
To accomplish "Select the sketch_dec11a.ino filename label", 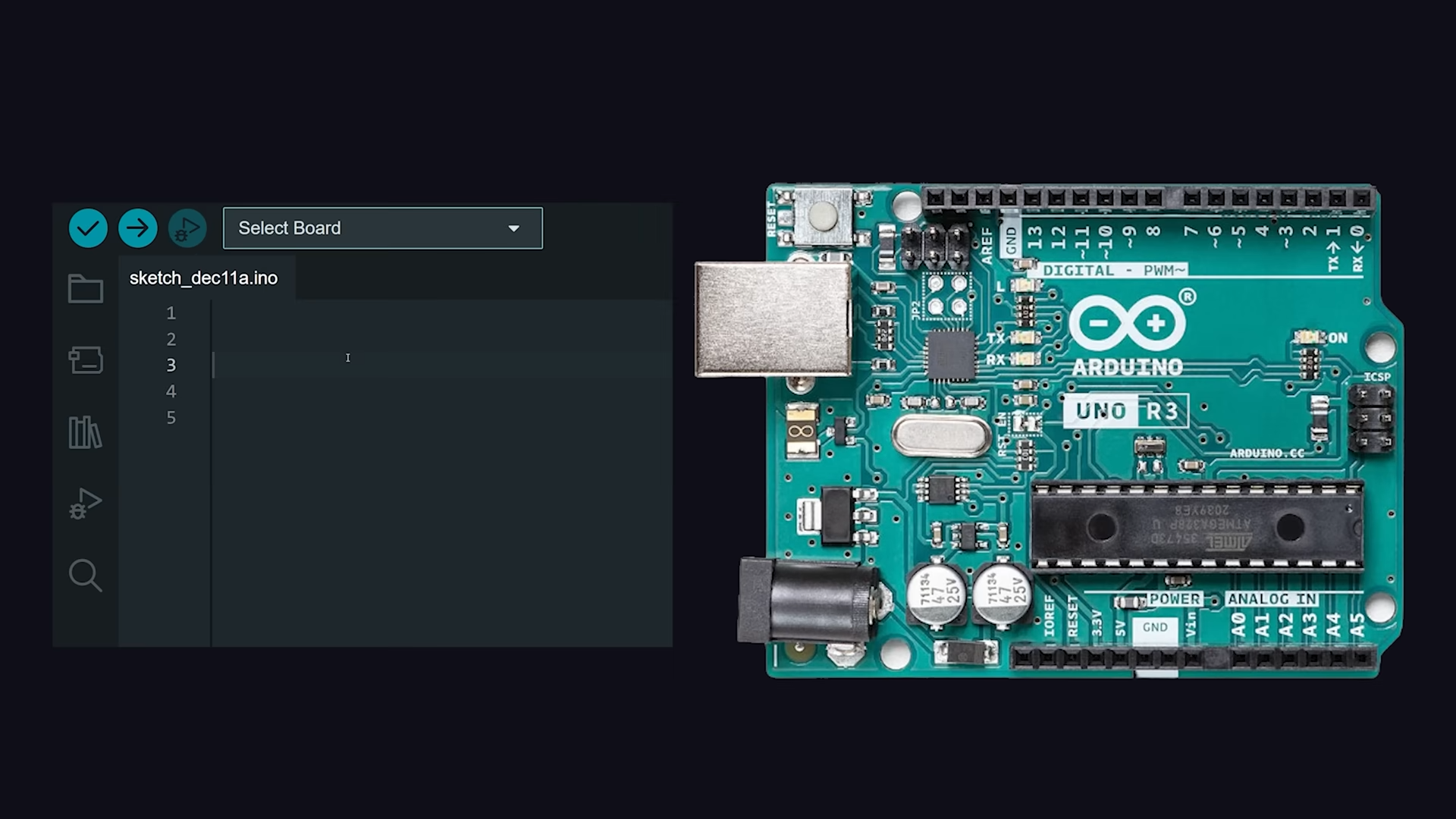I will pyautogui.click(x=203, y=278).
